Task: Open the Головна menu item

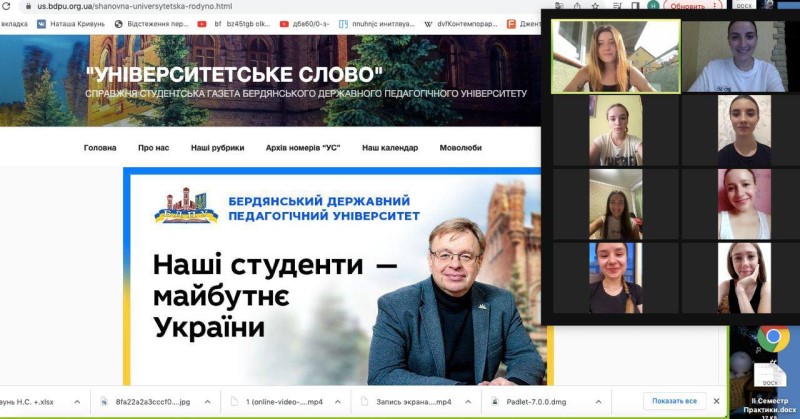Action: coord(100,148)
